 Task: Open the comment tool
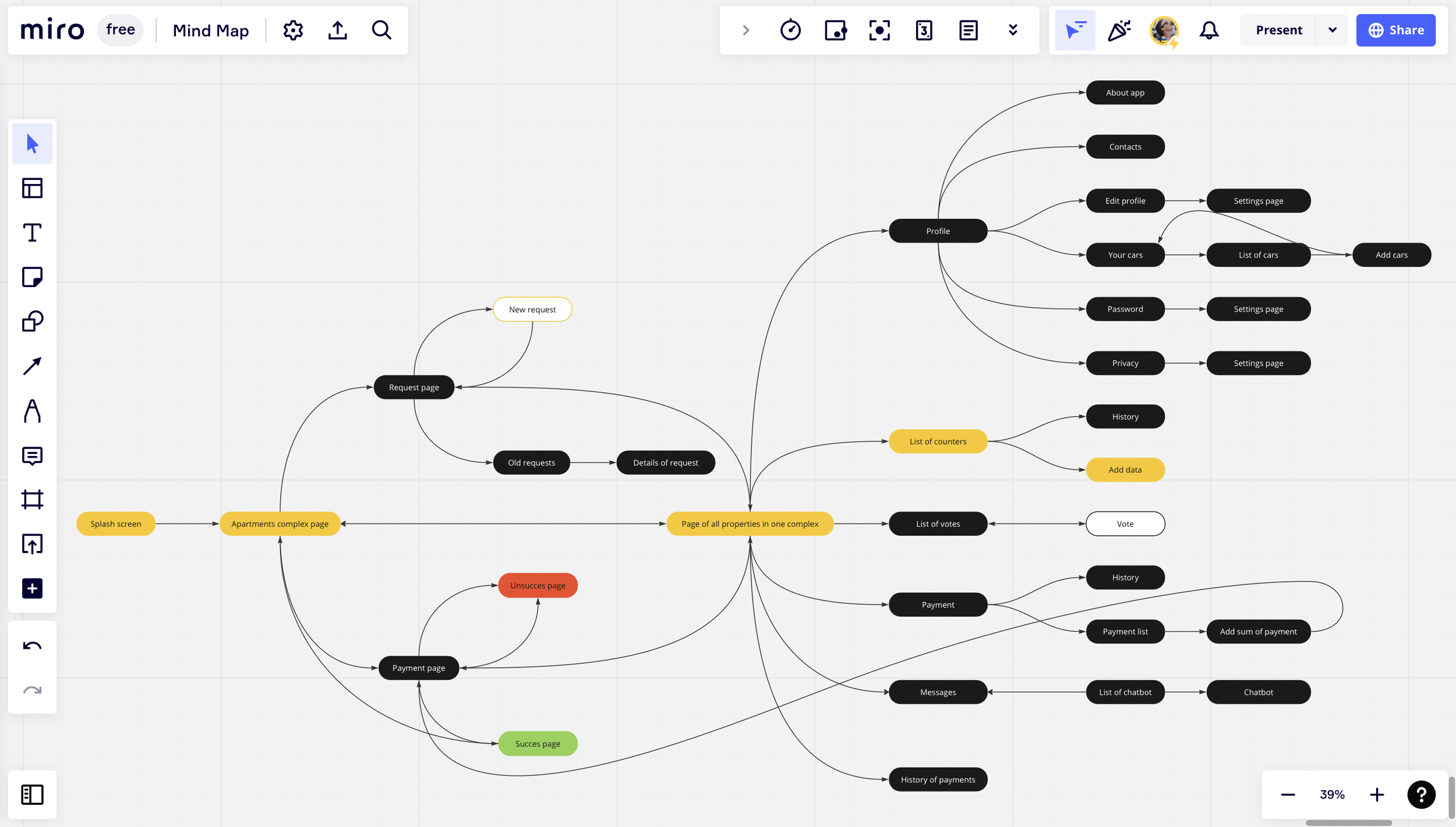pyautogui.click(x=32, y=456)
